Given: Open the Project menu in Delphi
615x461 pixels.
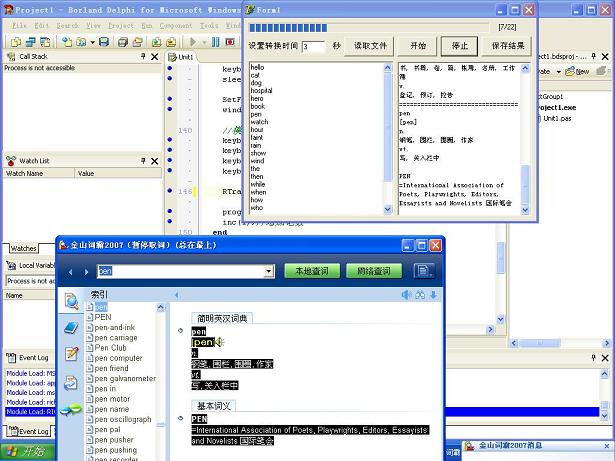Looking at the screenshot, I should point(121,26).
